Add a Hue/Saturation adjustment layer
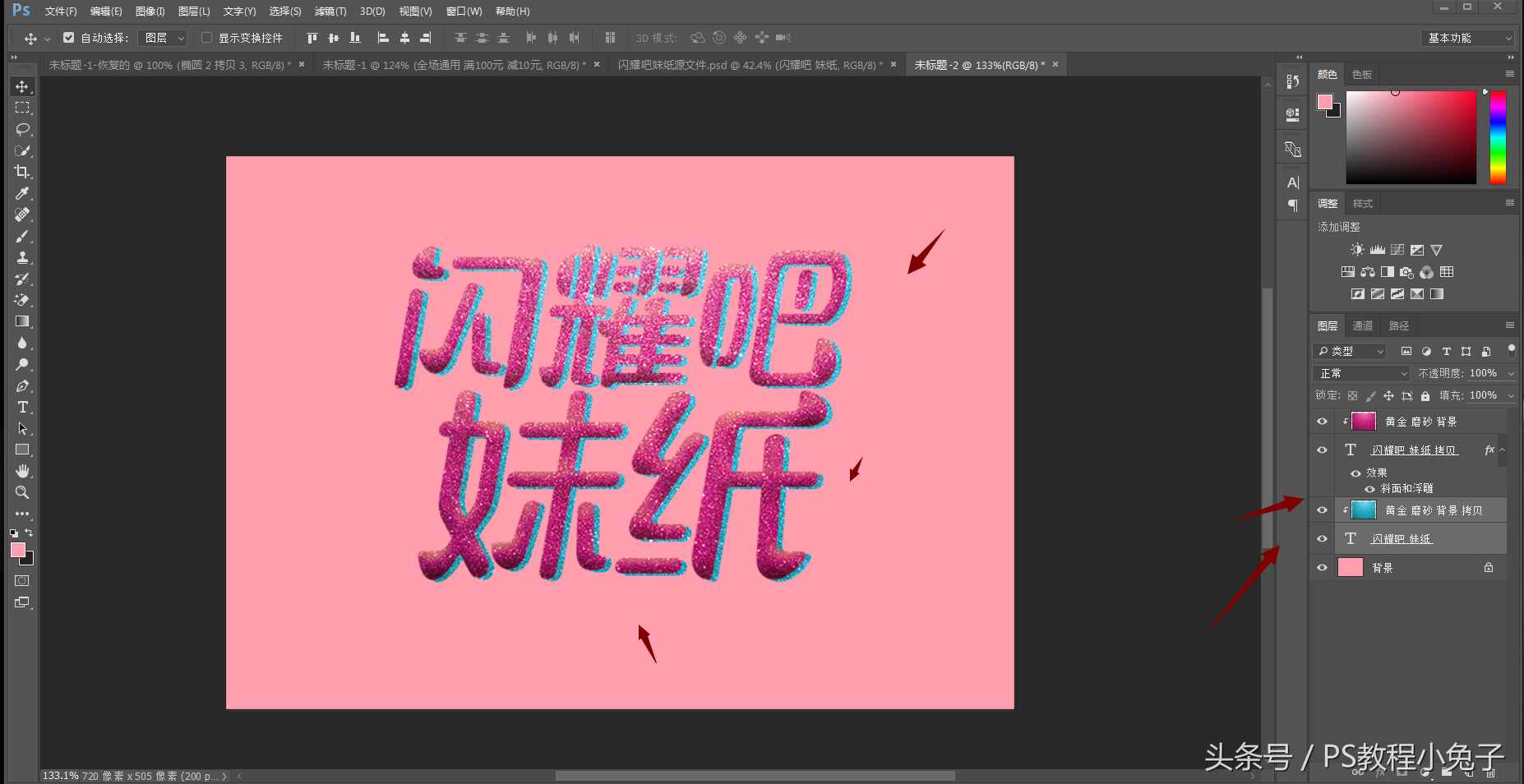The width and height of the screenshot is (1524, 784). tap(1348, 273)
